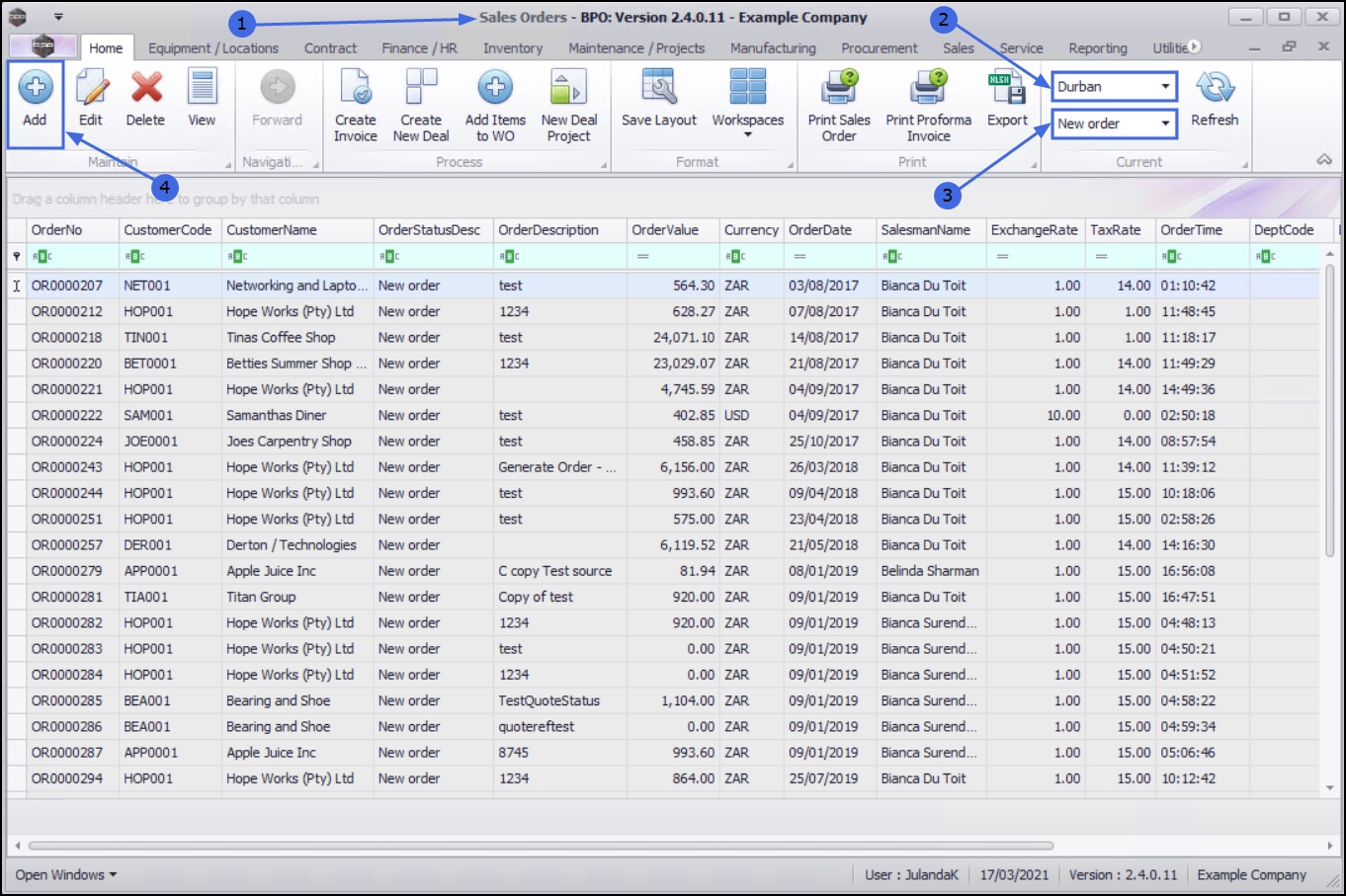Open the Open Windows dropdown
Viewport: 1346px width, 896px height.
pyautogui.click(x=66, y=875)
